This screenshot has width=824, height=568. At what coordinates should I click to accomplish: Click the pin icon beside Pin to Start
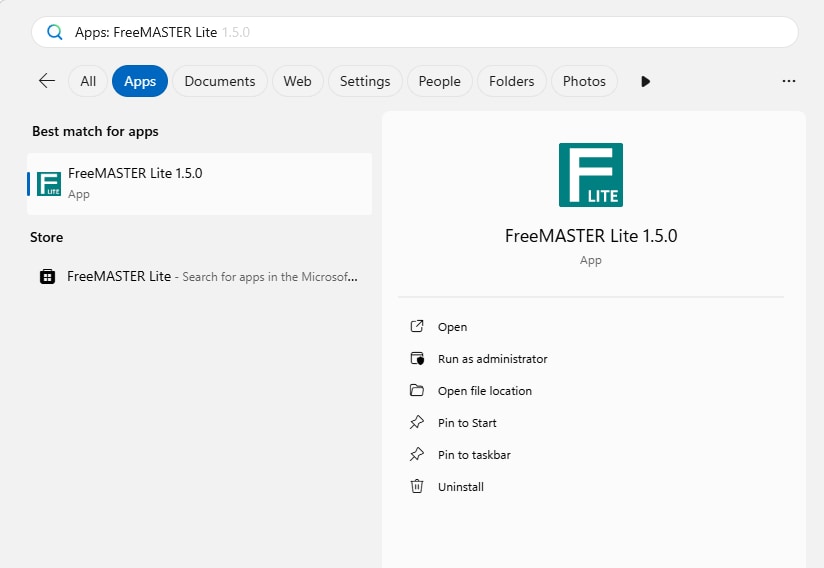point(417,422)
